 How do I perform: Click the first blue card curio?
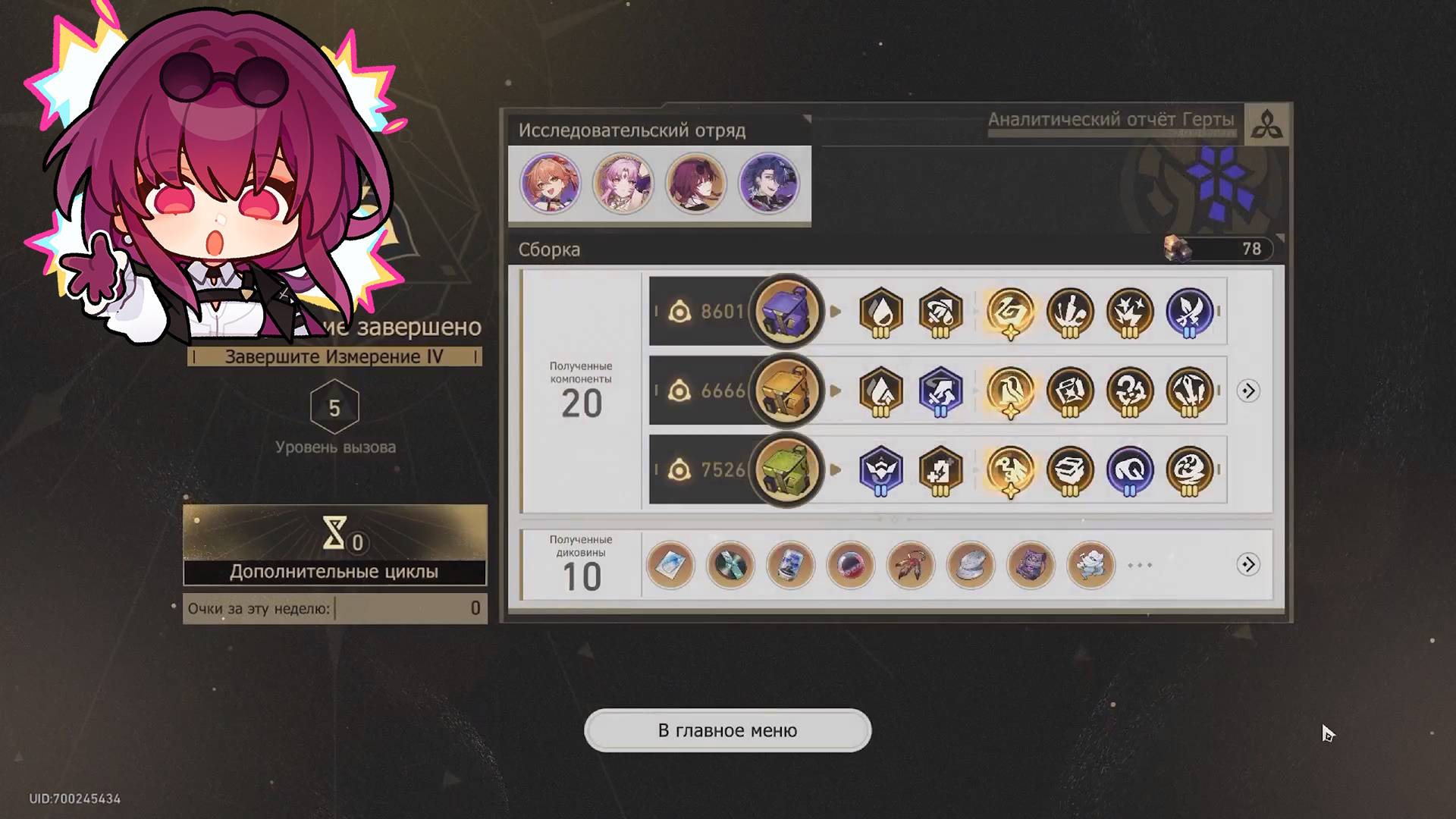click(670, 565)
